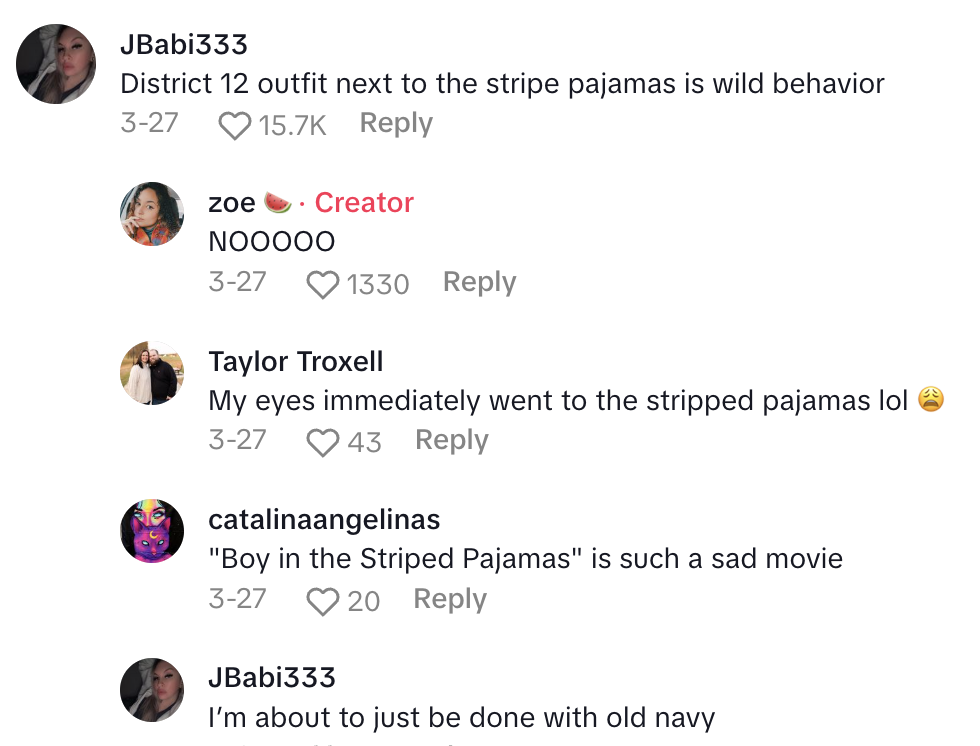Click the catalinaangelinas username

pos(324,520)
